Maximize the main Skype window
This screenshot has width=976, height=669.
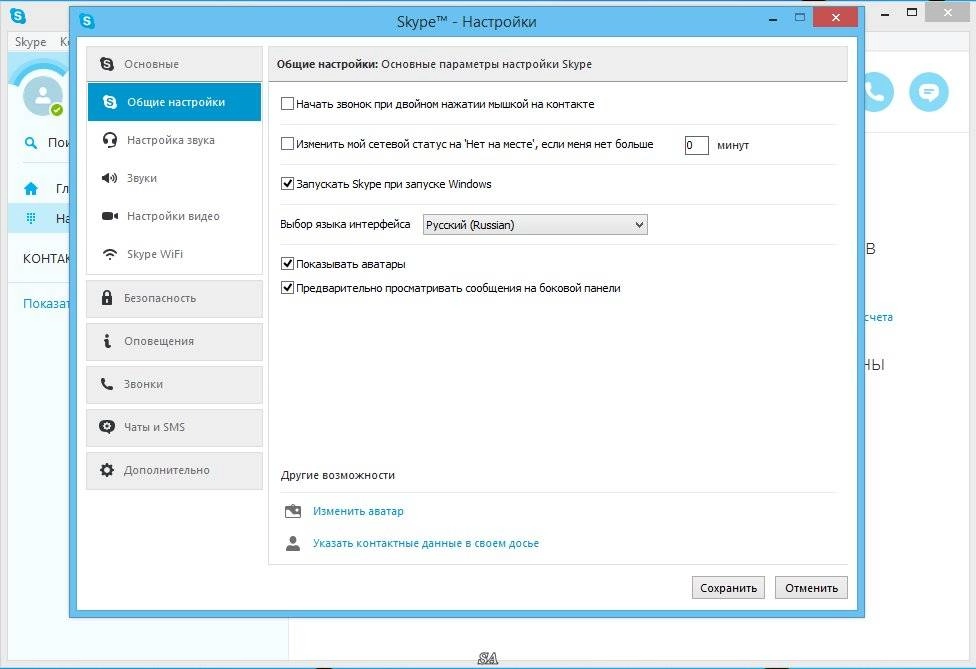point(912,12)
